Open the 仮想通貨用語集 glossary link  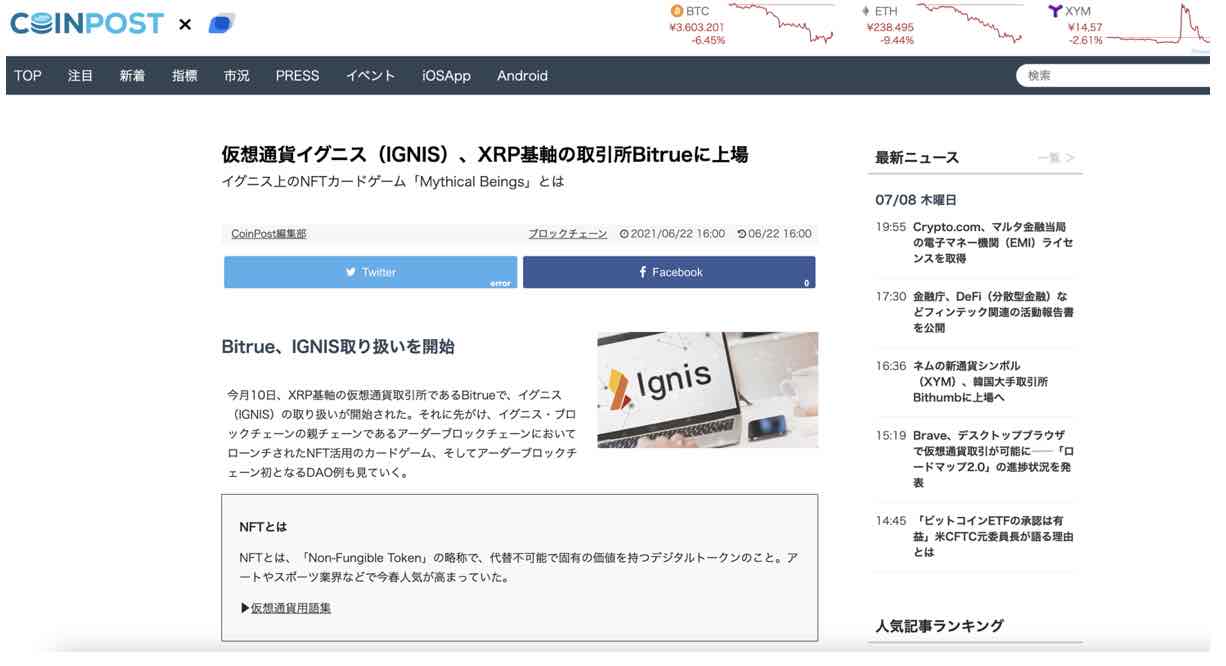click(291, 608)
